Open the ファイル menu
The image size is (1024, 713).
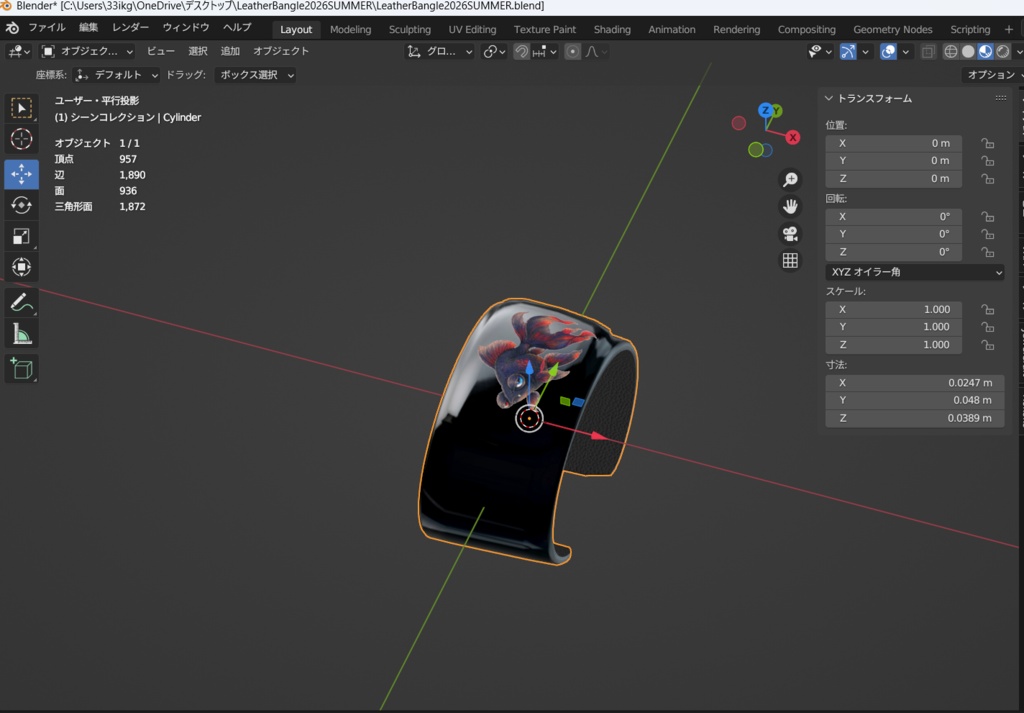click(46, 28)
